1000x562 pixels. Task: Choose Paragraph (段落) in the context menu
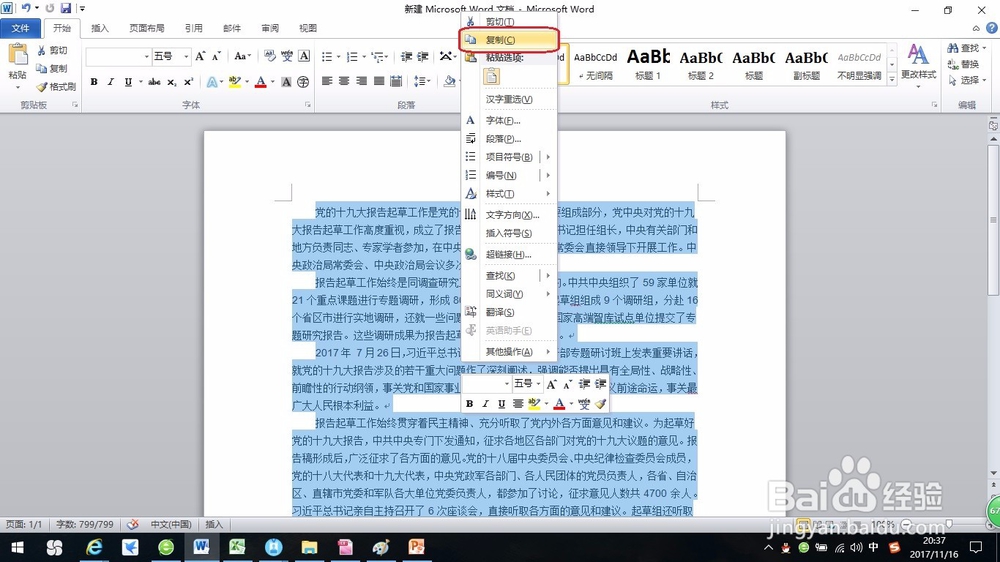tap(508, 138)
